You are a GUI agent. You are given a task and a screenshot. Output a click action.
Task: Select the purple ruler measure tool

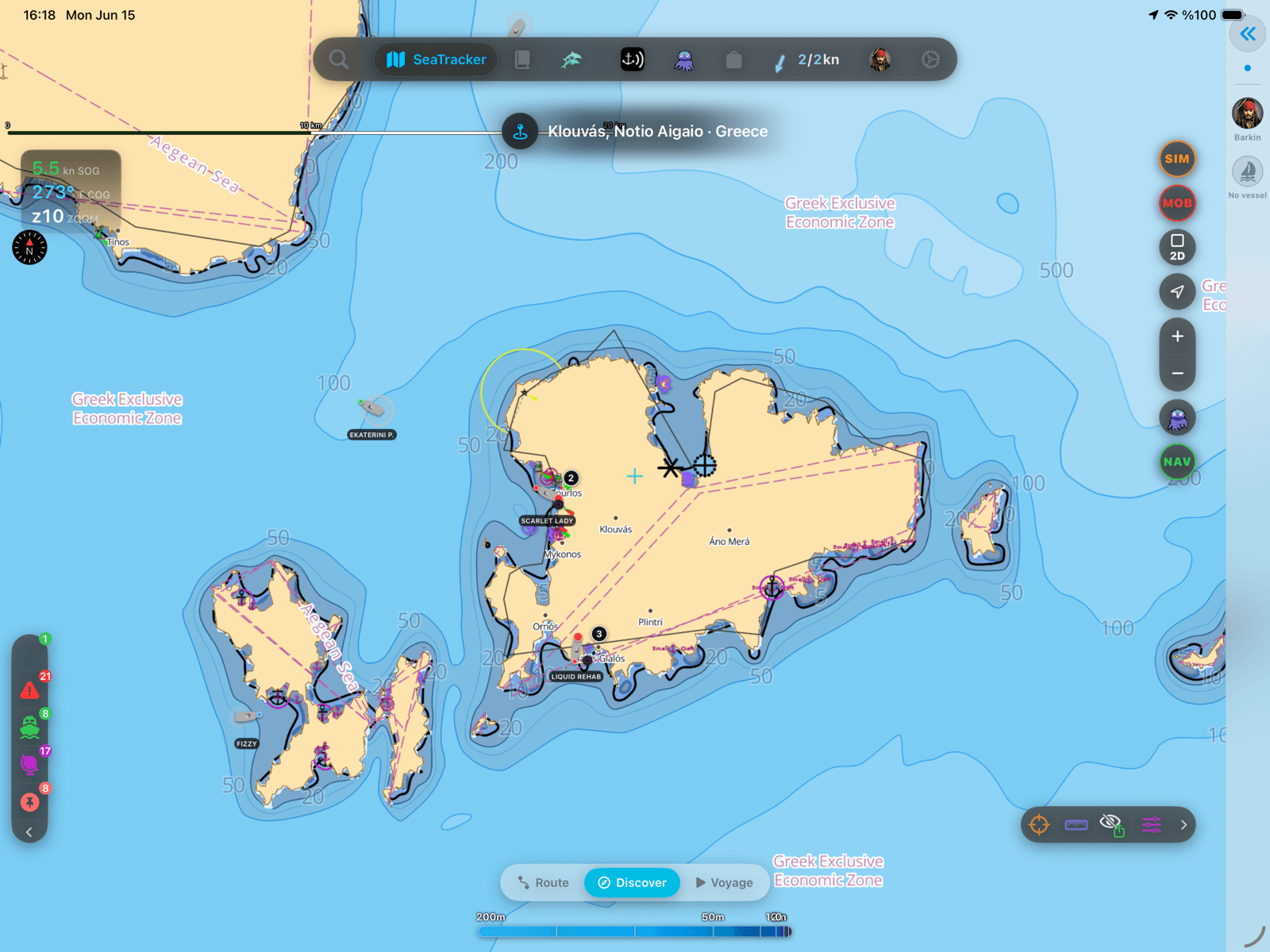pos(1076,825)
